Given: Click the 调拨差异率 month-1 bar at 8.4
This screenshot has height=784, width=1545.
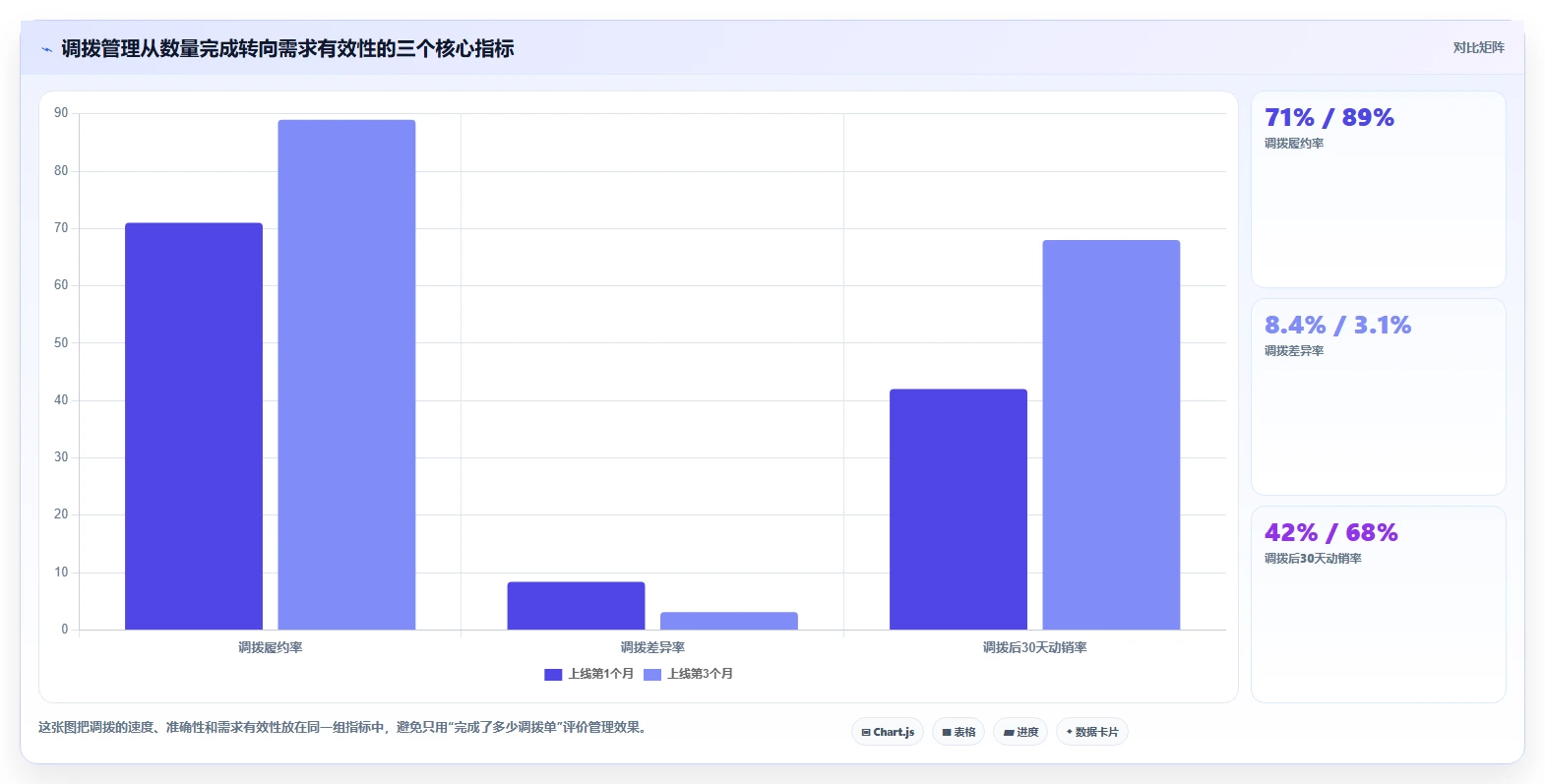Looking at the screenshot, I should pos(576,605).
